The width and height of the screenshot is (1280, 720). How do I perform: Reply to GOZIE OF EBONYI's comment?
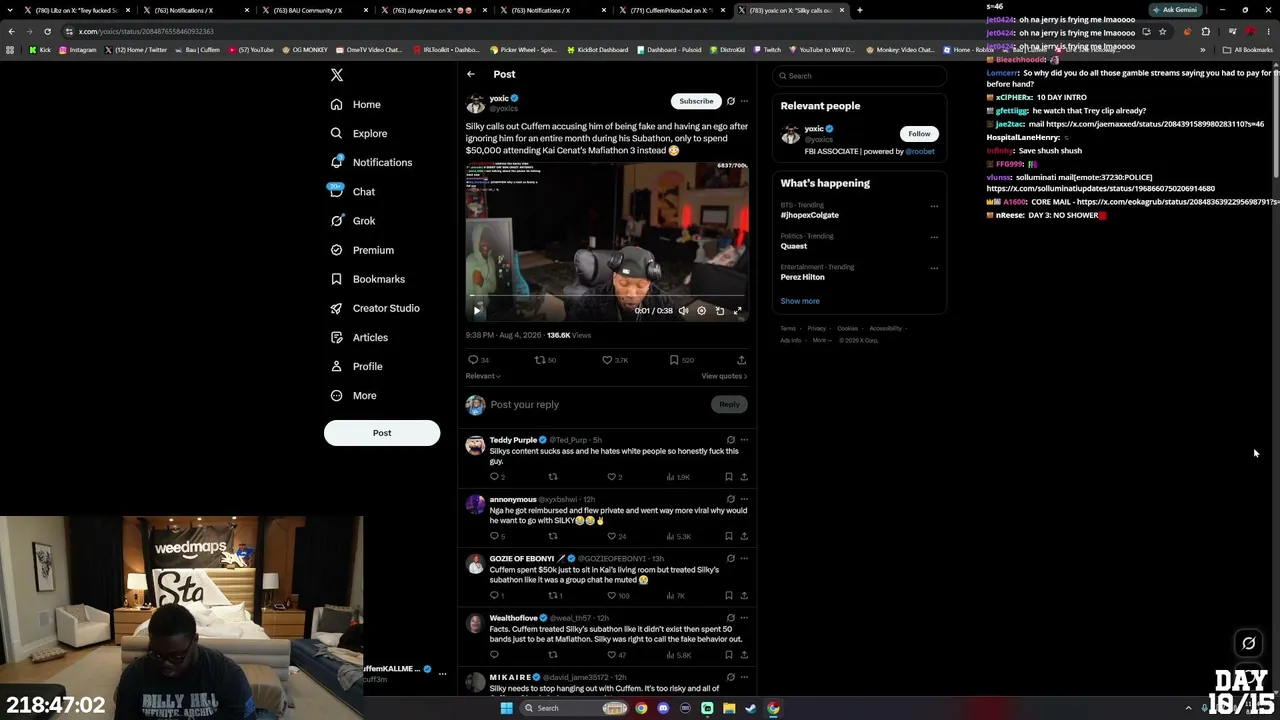click(x=494, y=596)
